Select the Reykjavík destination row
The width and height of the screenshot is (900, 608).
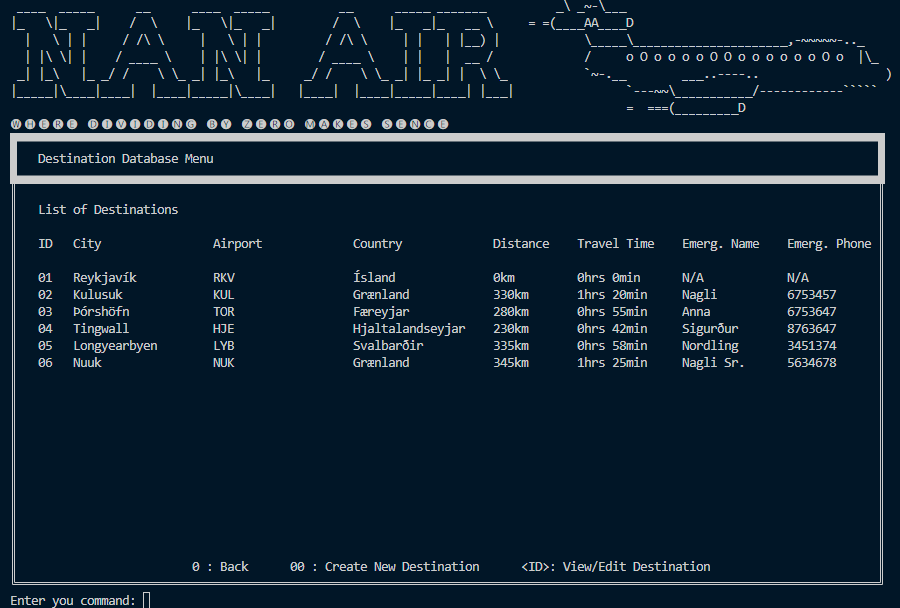click(x=104, y=278)
